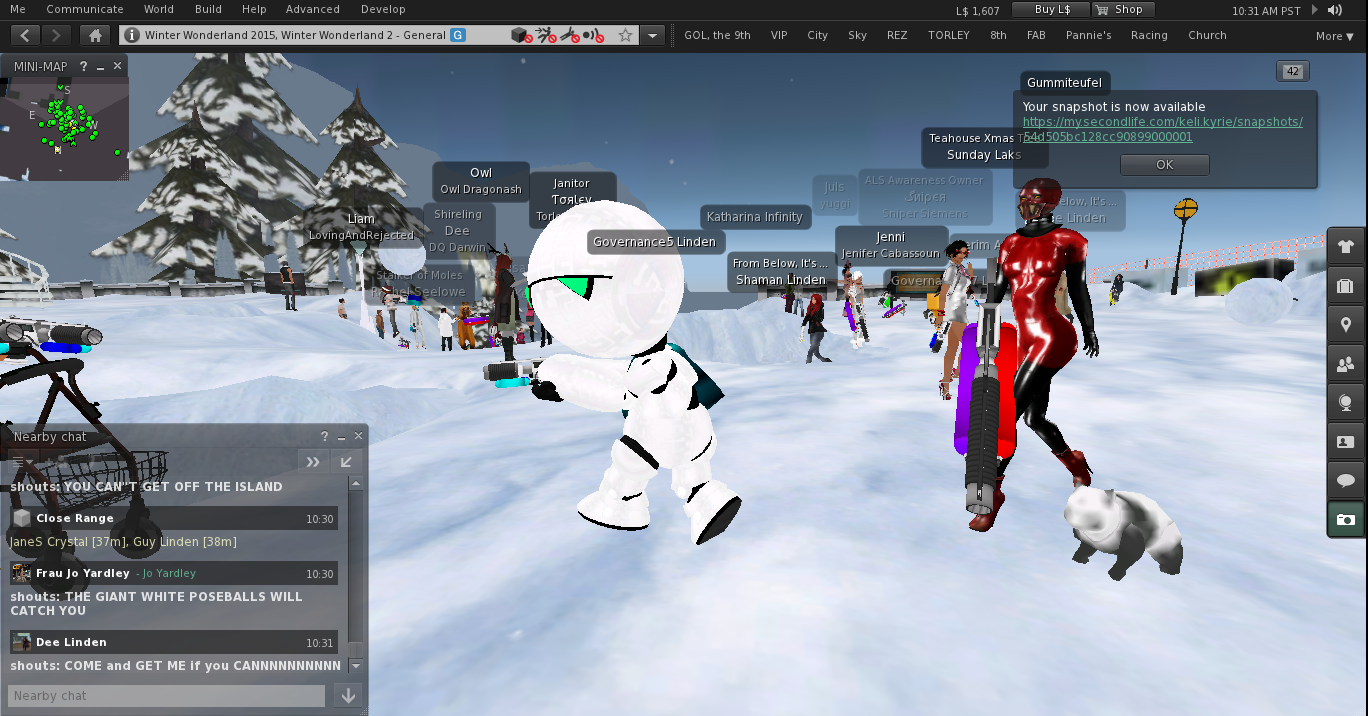
Task: Open the snapshot URL link
Action: 1162,129
